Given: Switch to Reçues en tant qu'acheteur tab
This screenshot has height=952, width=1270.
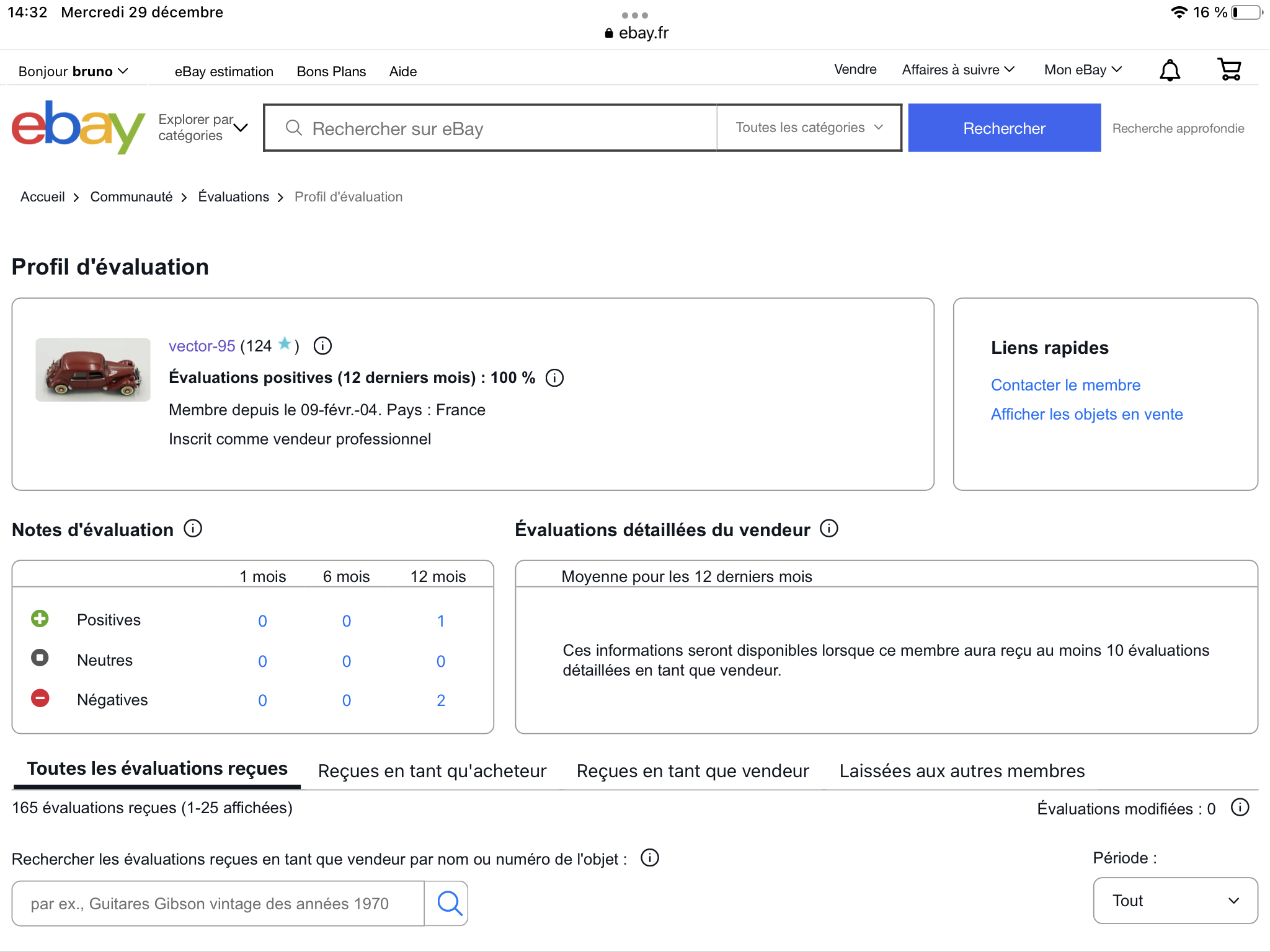Looking at the screenshot, I should pos(432,771).
